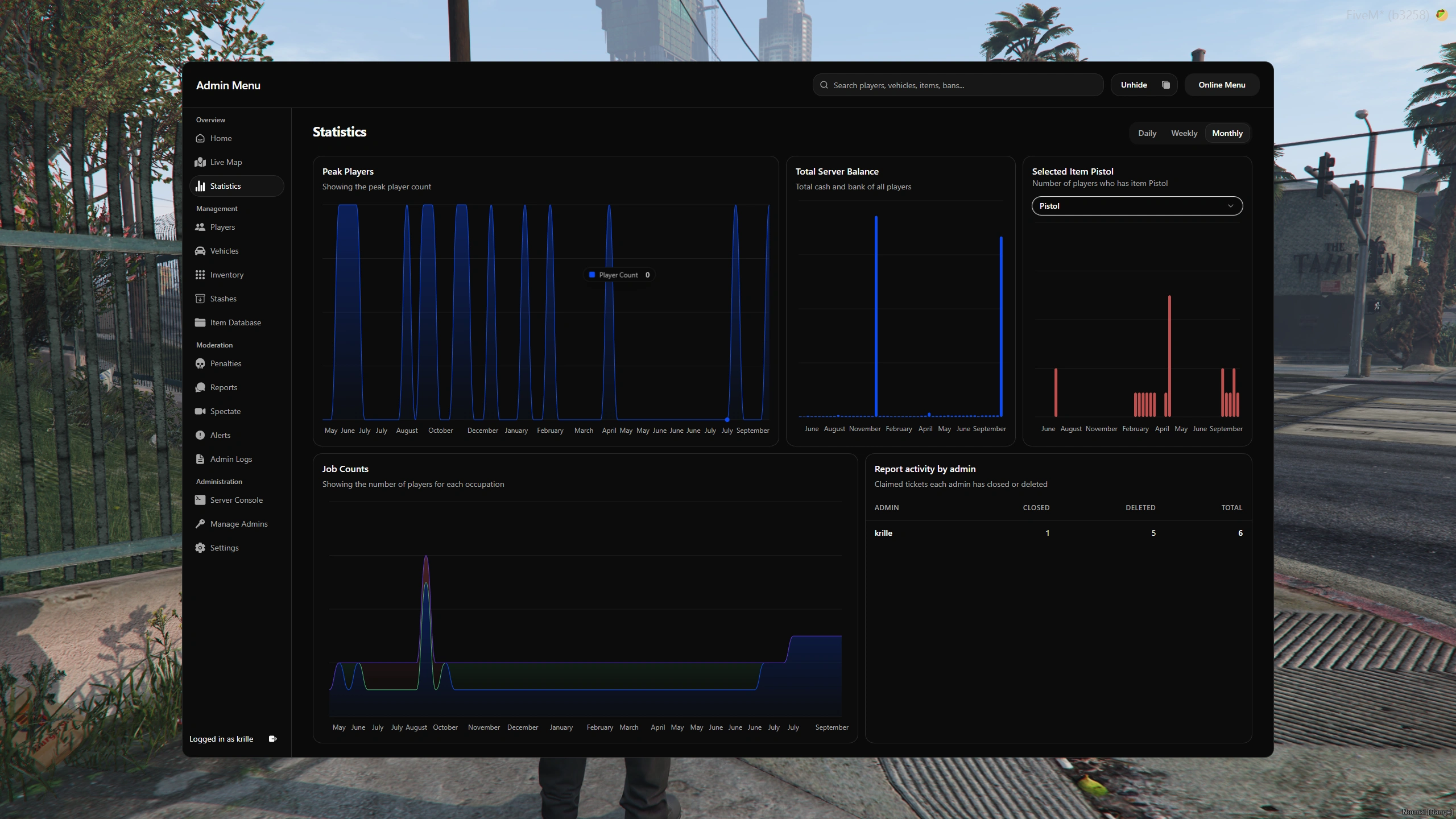Open Players via the people icon

coord(200,227)
